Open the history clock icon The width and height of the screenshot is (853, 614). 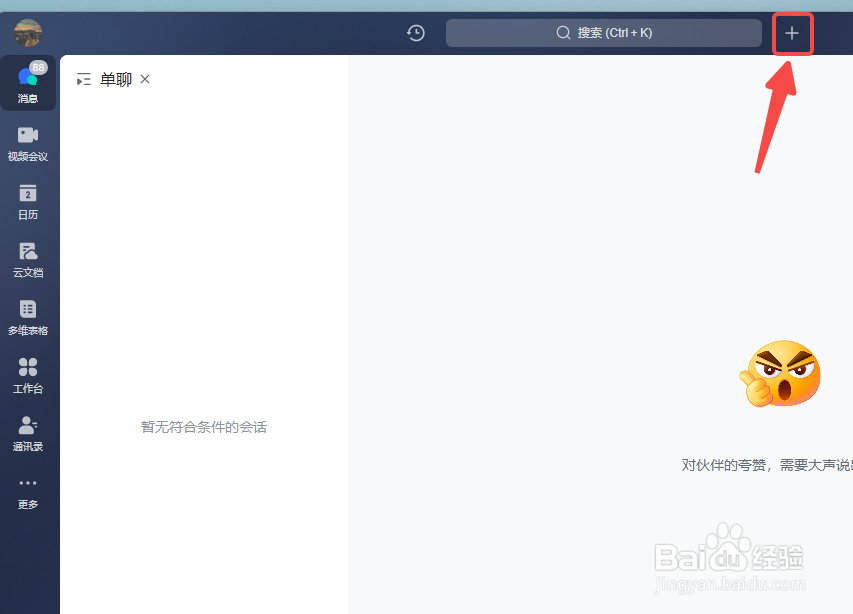[416, 33]
